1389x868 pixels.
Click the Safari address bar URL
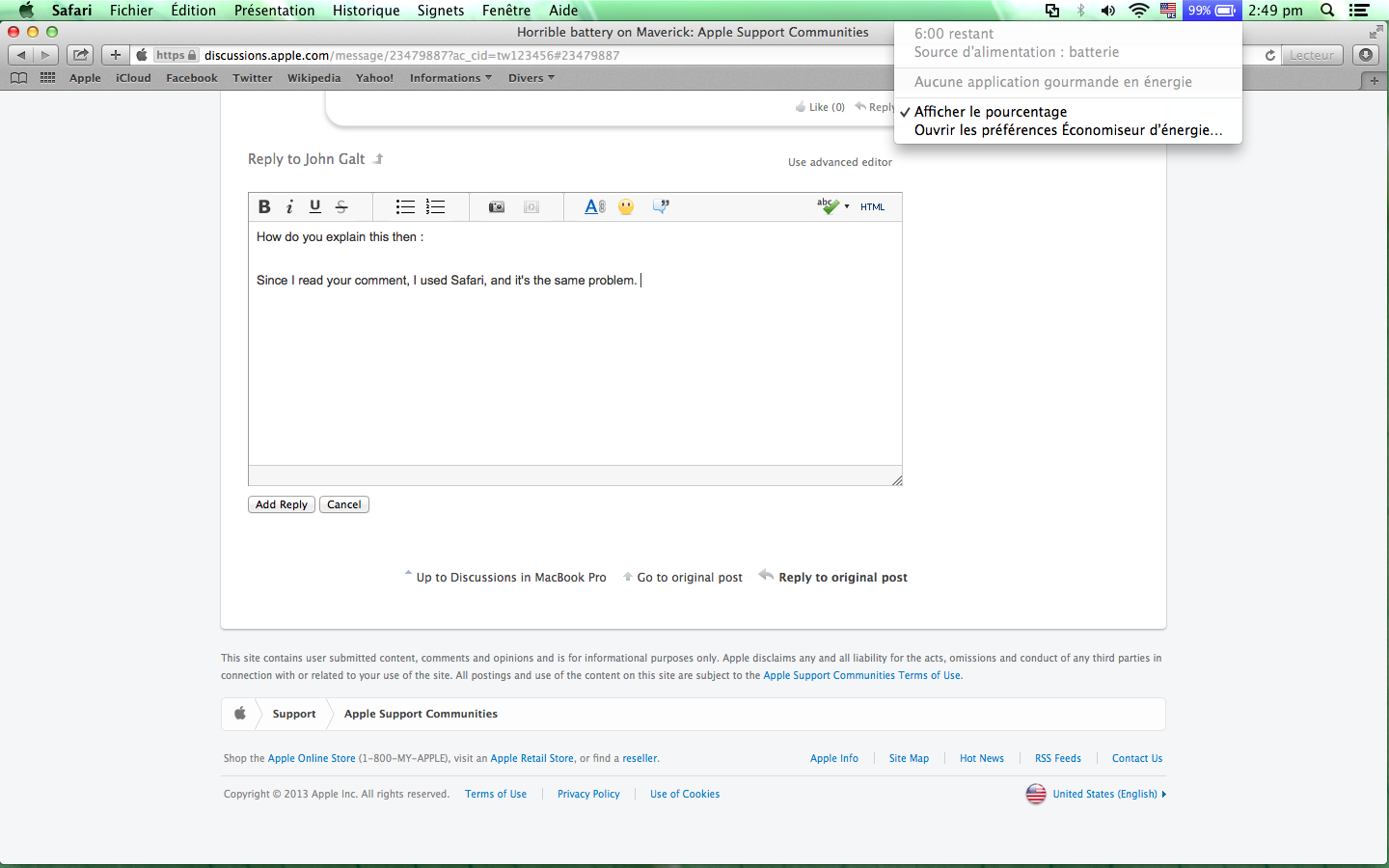tap(412, 55)
